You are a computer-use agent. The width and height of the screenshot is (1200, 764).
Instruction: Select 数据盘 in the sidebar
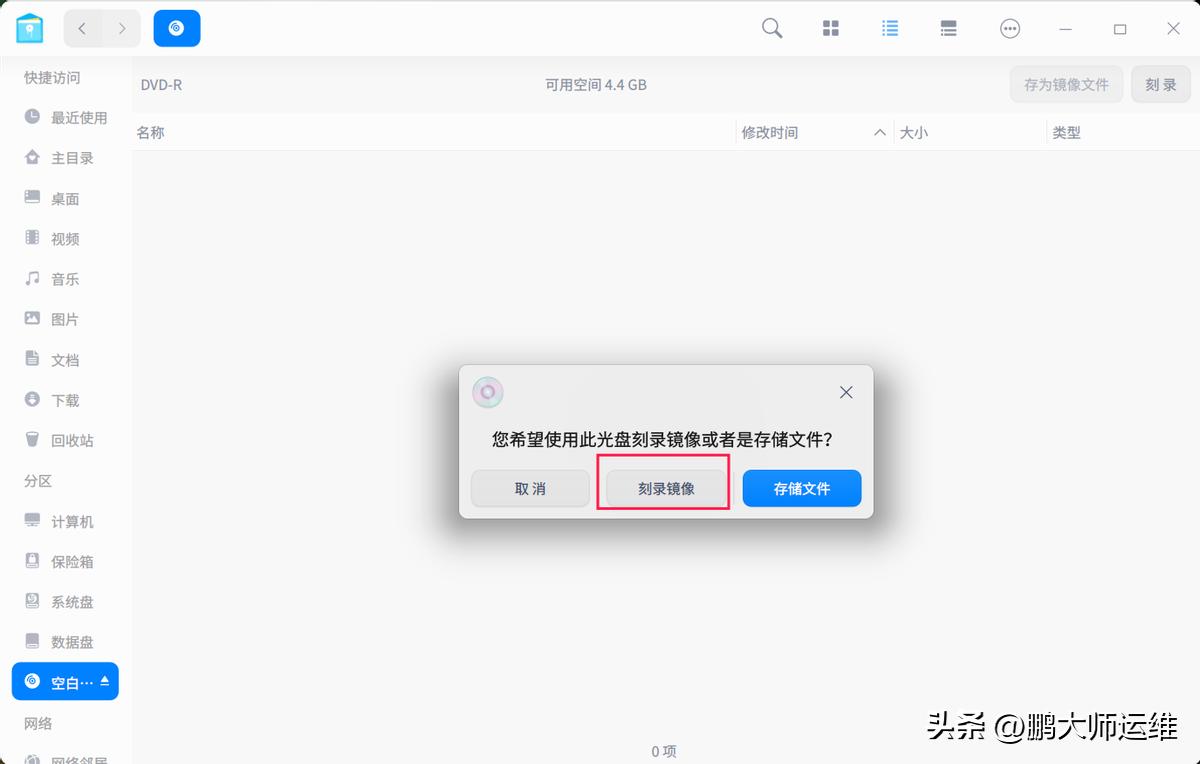[68, 641]
